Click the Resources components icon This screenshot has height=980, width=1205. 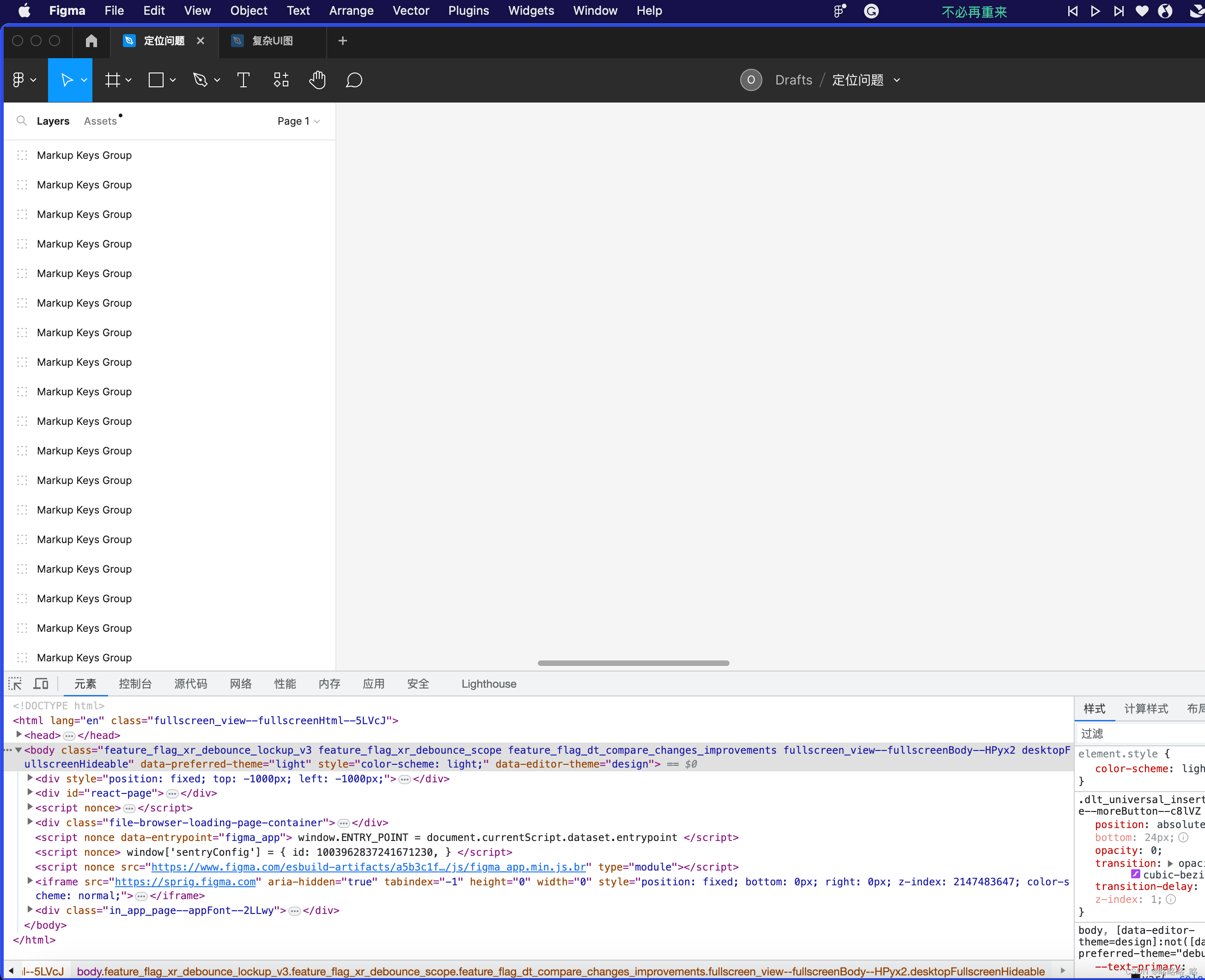click(x=280, y=80)
